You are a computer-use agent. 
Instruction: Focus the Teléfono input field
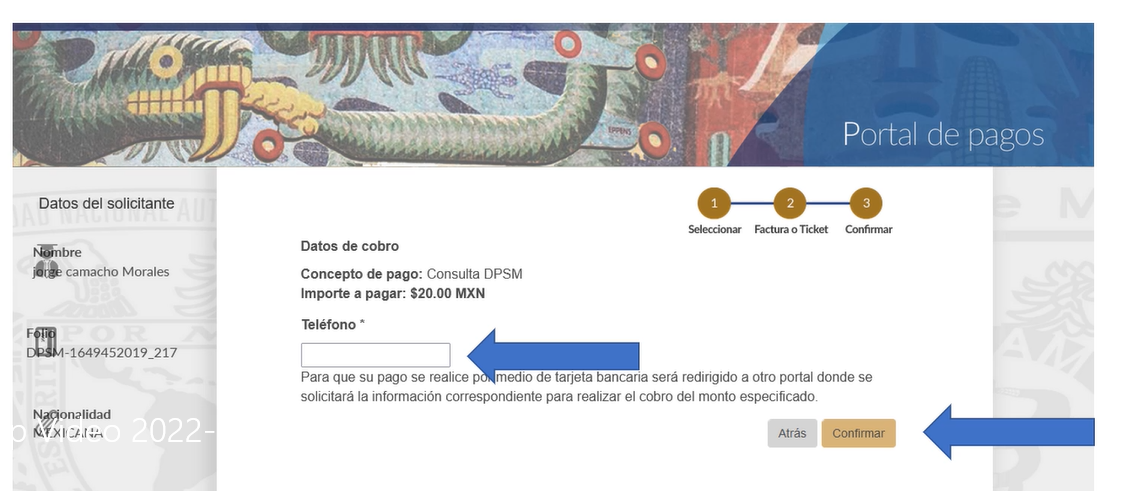[376, 355]
